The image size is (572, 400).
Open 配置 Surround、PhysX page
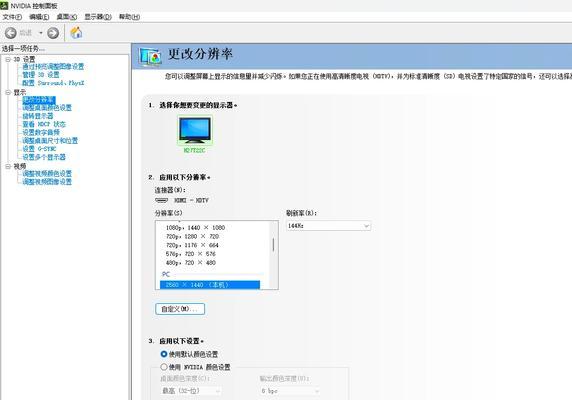click(x=53, y=83)
